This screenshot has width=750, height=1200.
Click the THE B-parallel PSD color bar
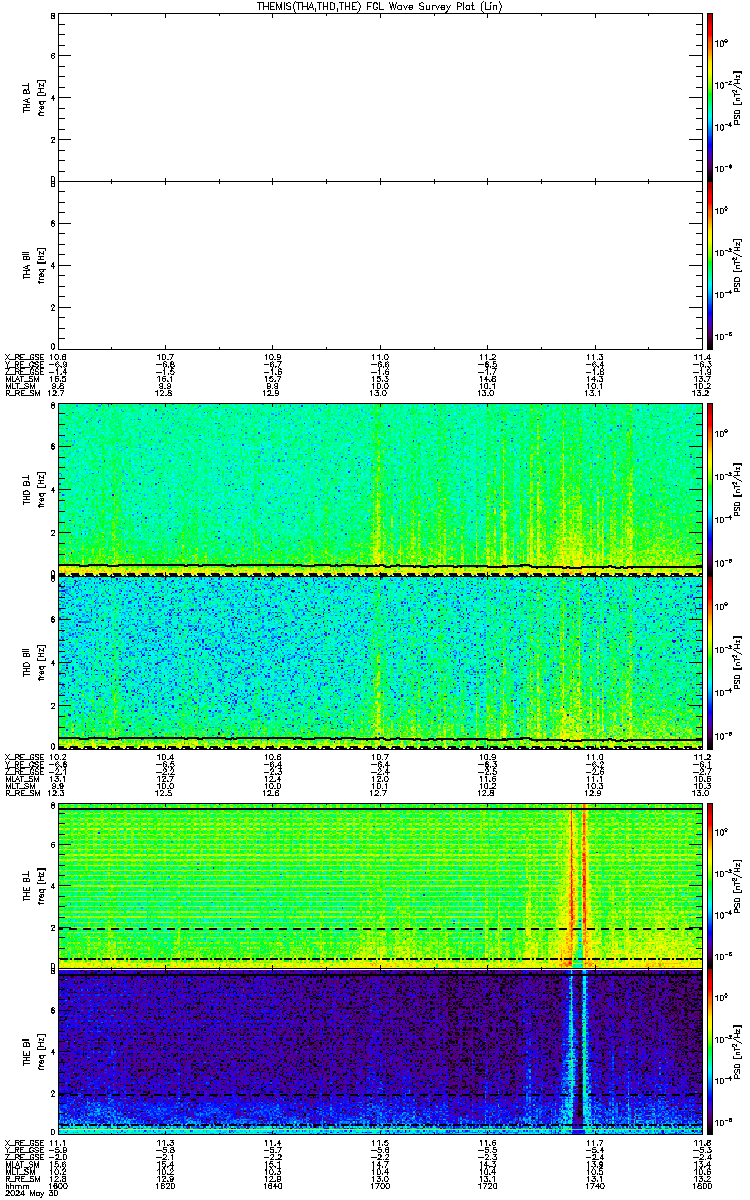710,1053
